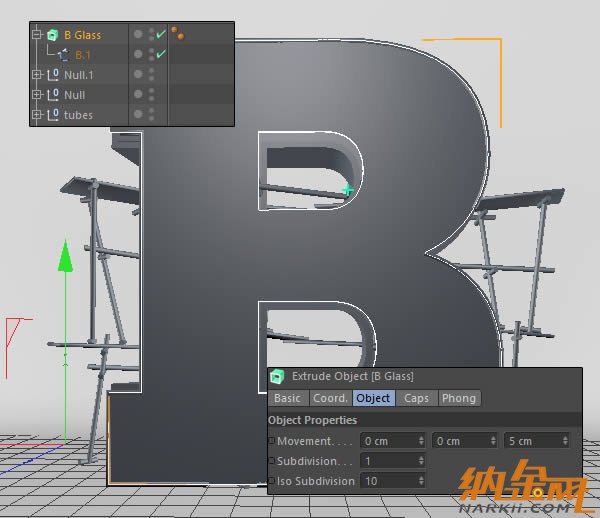Disable B.1 green enable checkmark
The image size is (600, 518).
[161, 54]
